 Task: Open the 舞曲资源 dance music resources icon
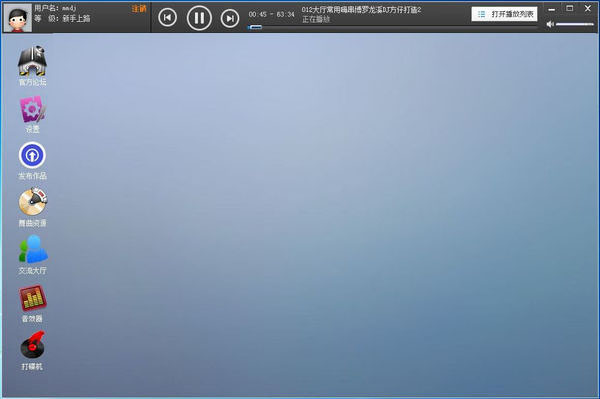(33, 207)
